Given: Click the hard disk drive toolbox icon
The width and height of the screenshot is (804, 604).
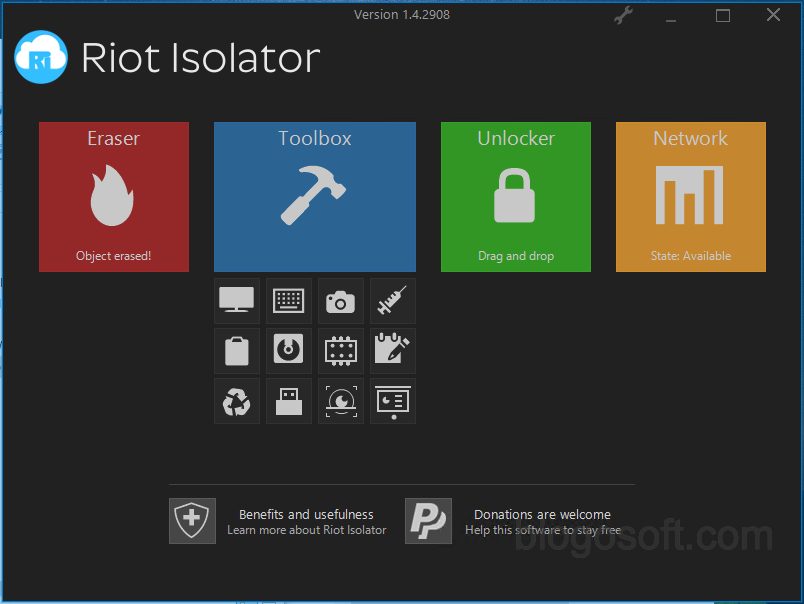Looking at the screenshot, I should coord(289,351).
